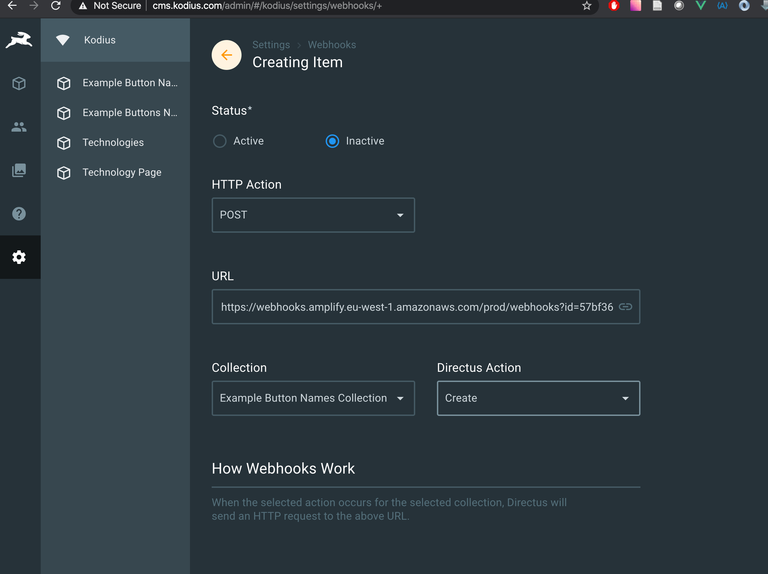The height and width of the screenshot is (574, 768).
Task: Click the Directus rabbit logo
Action: [x=19, y=40]
